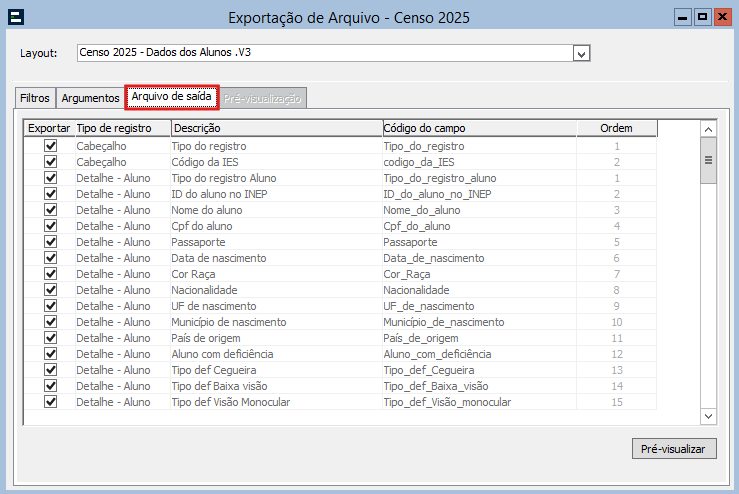Click order value 10 in the list
Image resolution: width=739 pixels, height=494 pixels.
[617, 322]
